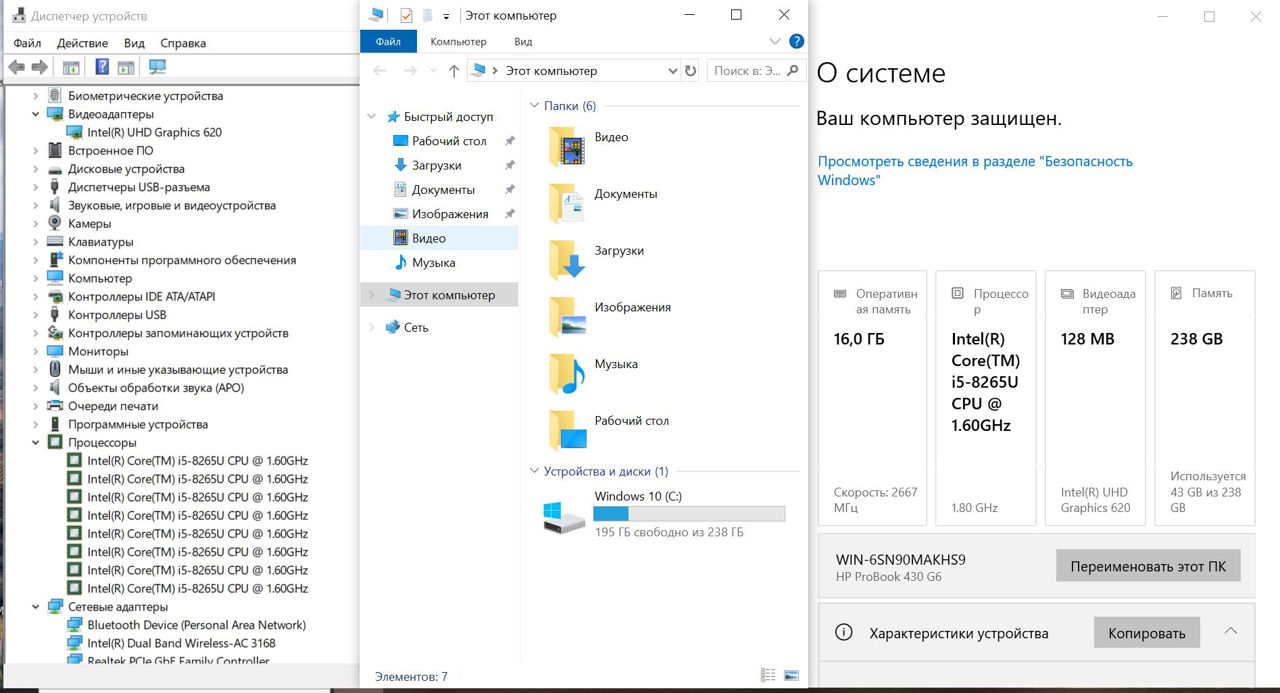Click the scan for hardware changes toolbar icon

click(x=157, y=68)
